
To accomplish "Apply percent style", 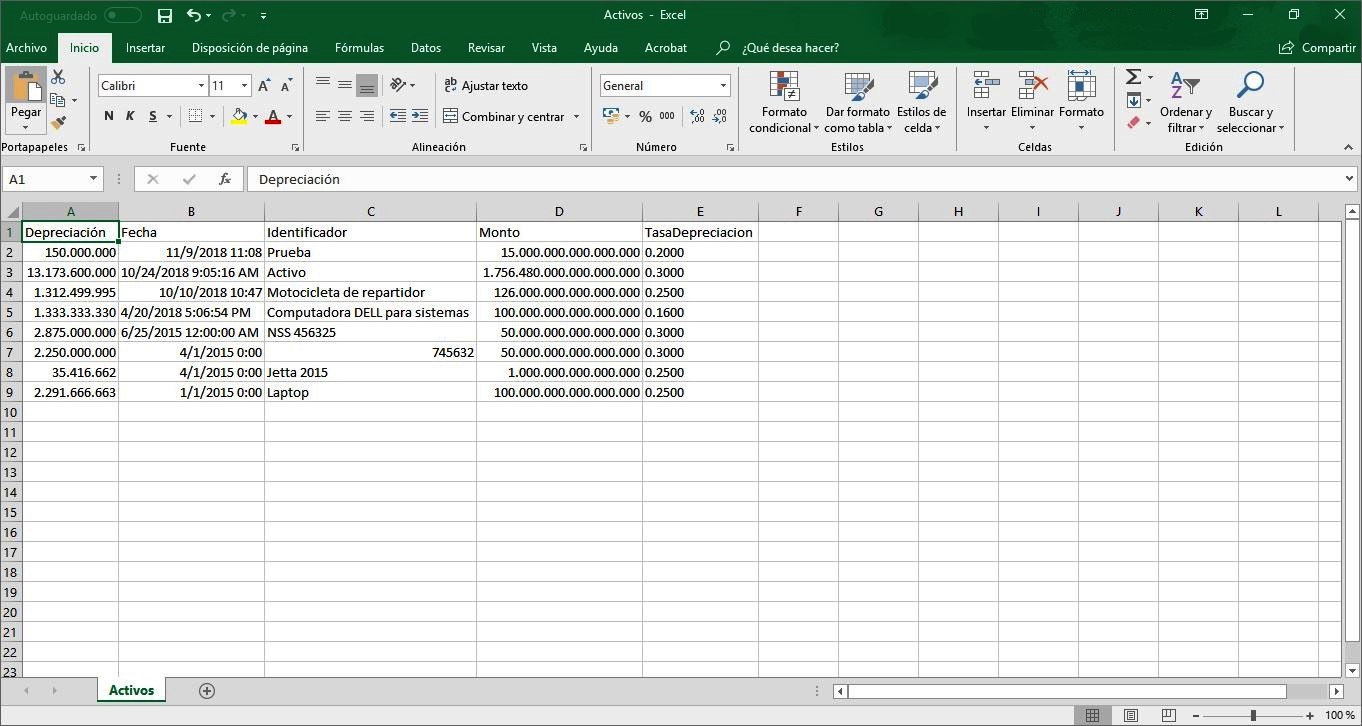I will point(646,117).
